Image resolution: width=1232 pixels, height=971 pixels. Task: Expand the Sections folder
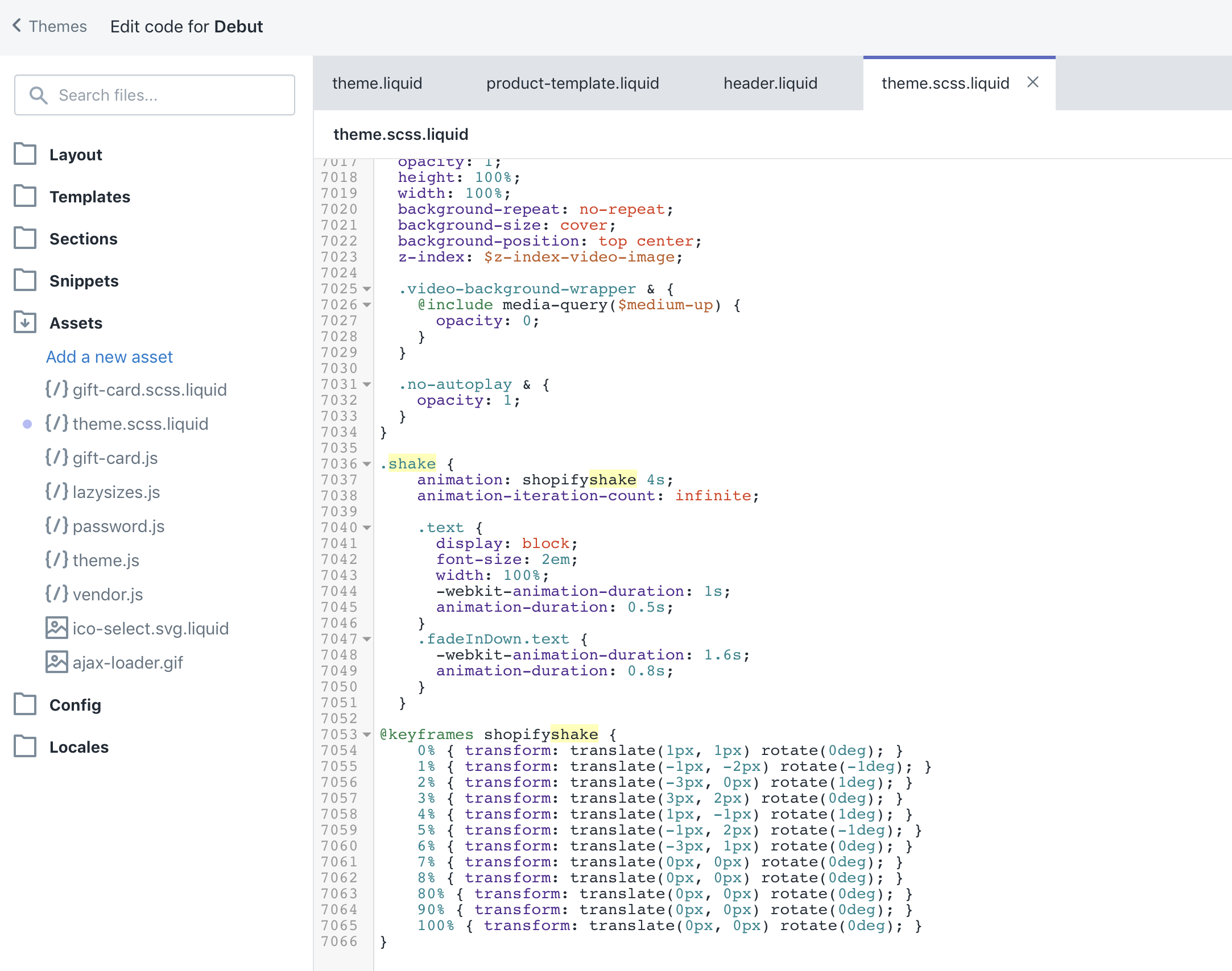click(x=83, y=239)
